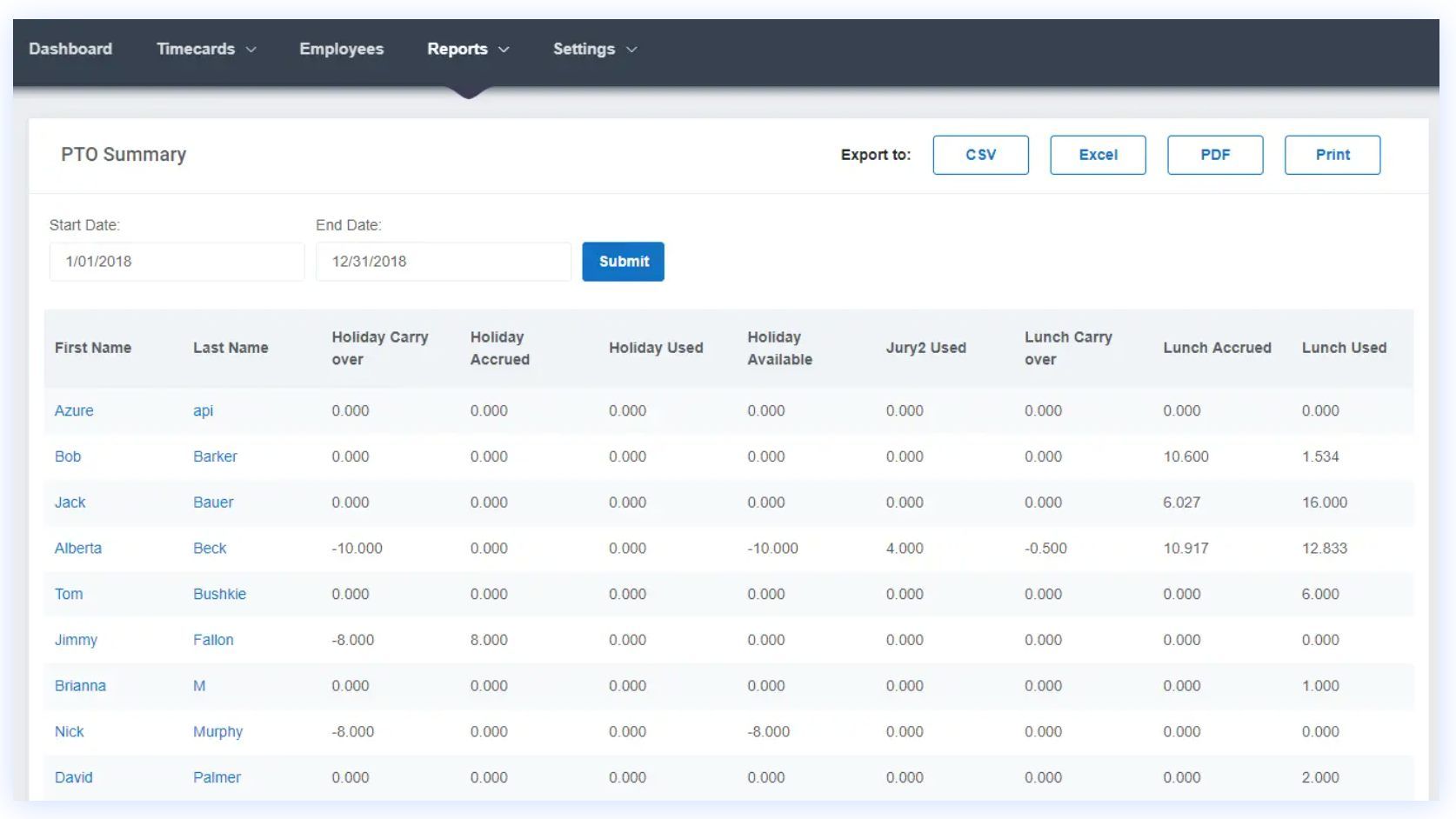Open the Barker last name link

(x=215, y=456)
